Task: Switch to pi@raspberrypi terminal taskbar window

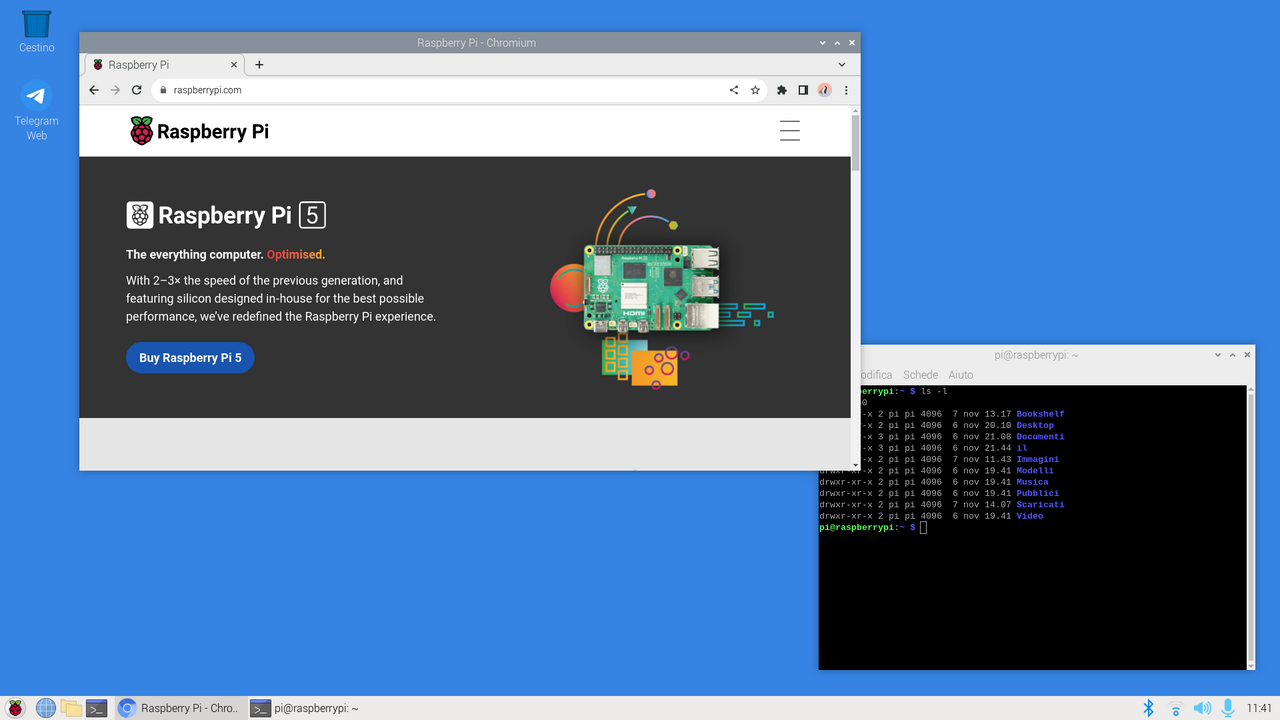Action: 305,708
